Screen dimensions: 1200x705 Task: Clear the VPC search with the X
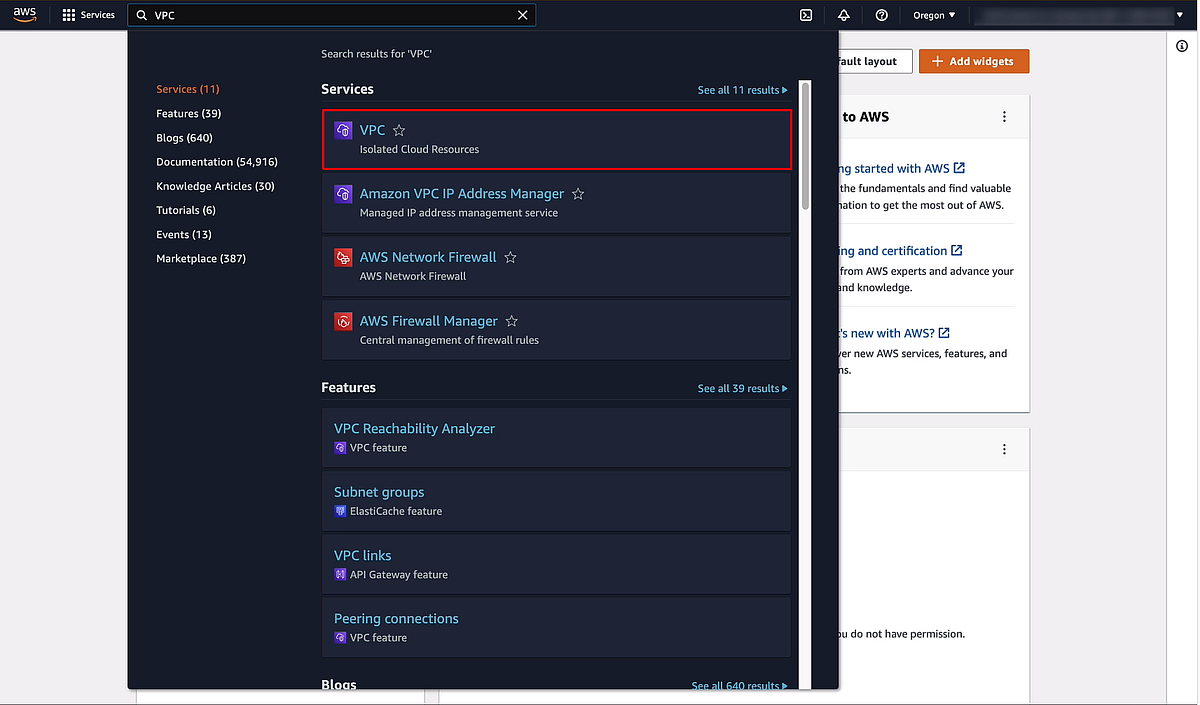coord(522,15)
